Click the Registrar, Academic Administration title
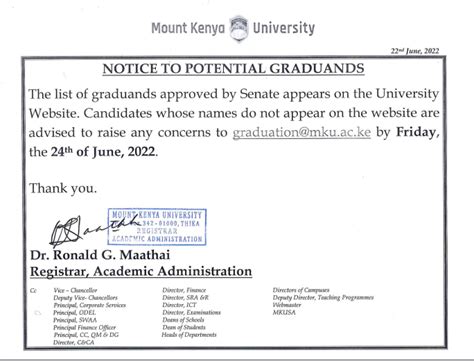 point(141,271)
